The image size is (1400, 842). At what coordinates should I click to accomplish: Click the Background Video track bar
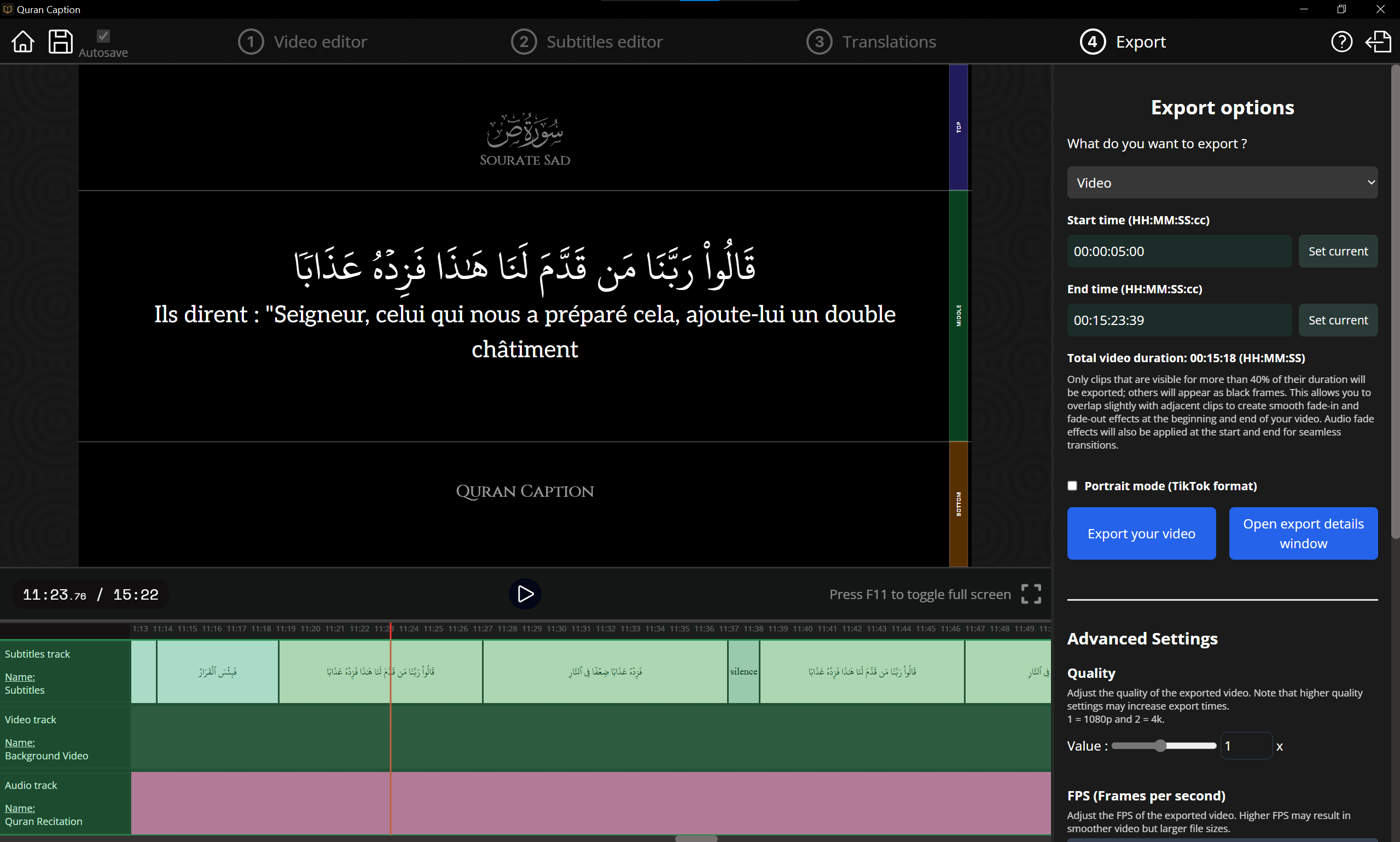(590, 737)
